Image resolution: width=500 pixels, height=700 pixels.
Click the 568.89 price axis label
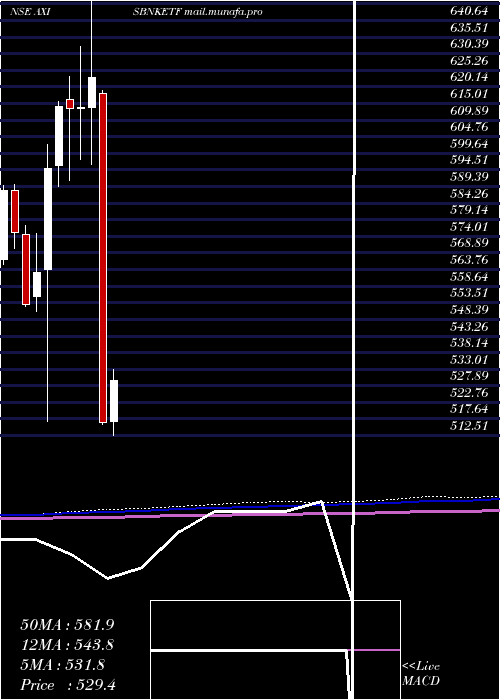tap(468, 244)
